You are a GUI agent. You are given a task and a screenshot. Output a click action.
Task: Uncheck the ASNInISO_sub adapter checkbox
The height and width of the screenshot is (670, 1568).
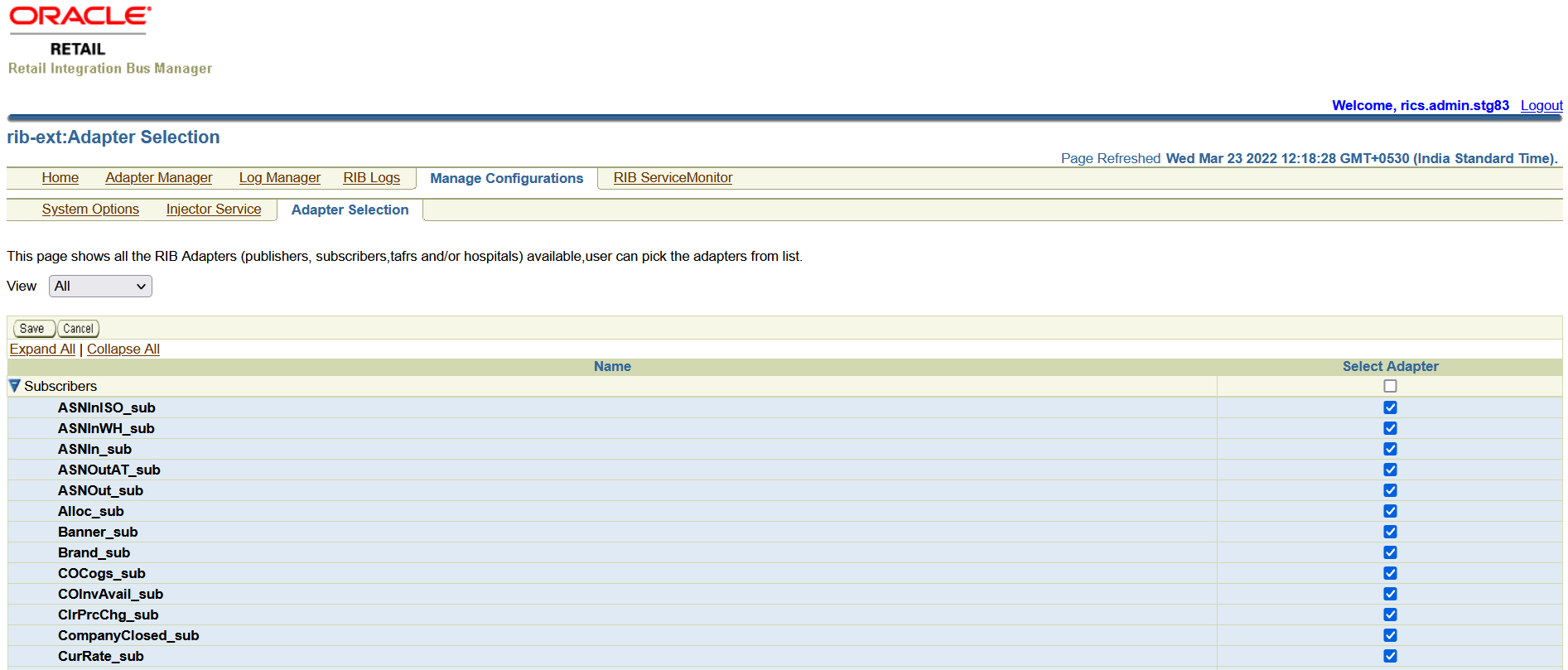coord(1390,407)
